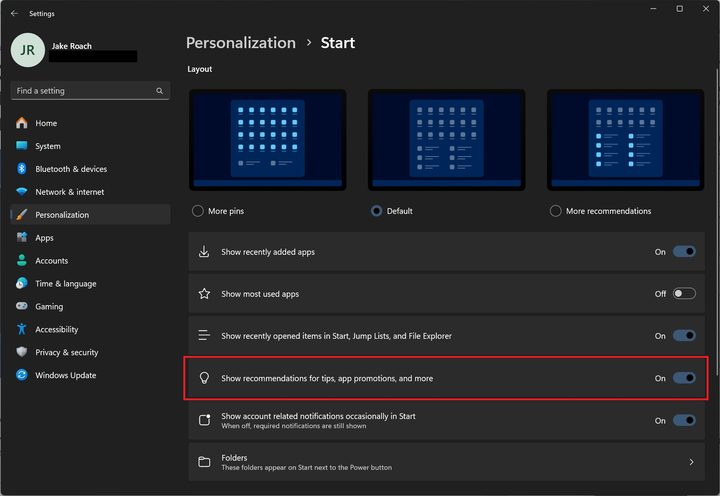The height and width of the screenshot is (496, 720).
Task: Click the System monitor icon
Action: (x=22, y=146)
